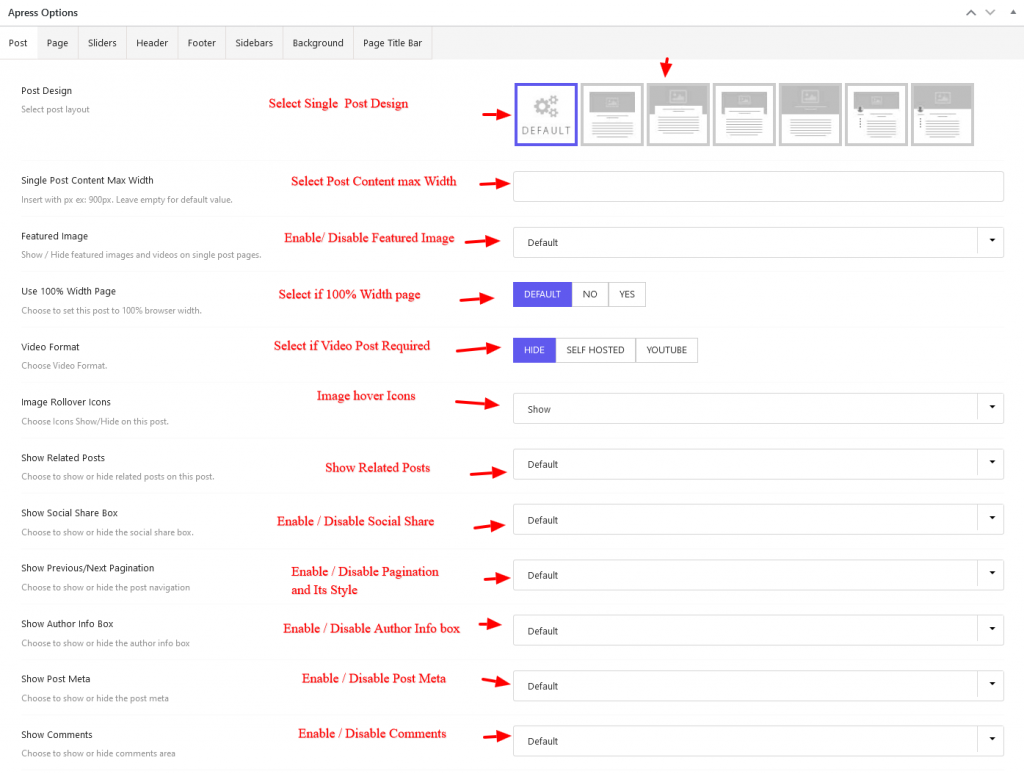Collapse the Apress Options panel
Screen dimensions: 1024x774
click(1012, 12)
